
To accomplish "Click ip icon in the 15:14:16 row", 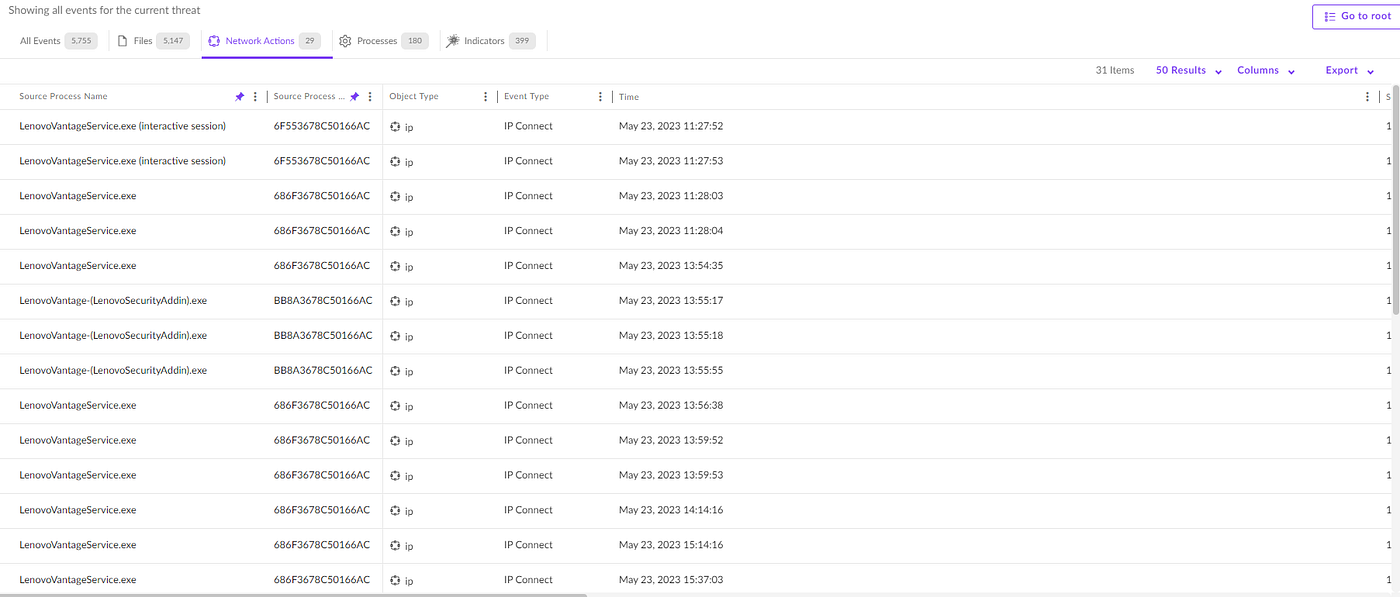I will (x=395, y=546).
